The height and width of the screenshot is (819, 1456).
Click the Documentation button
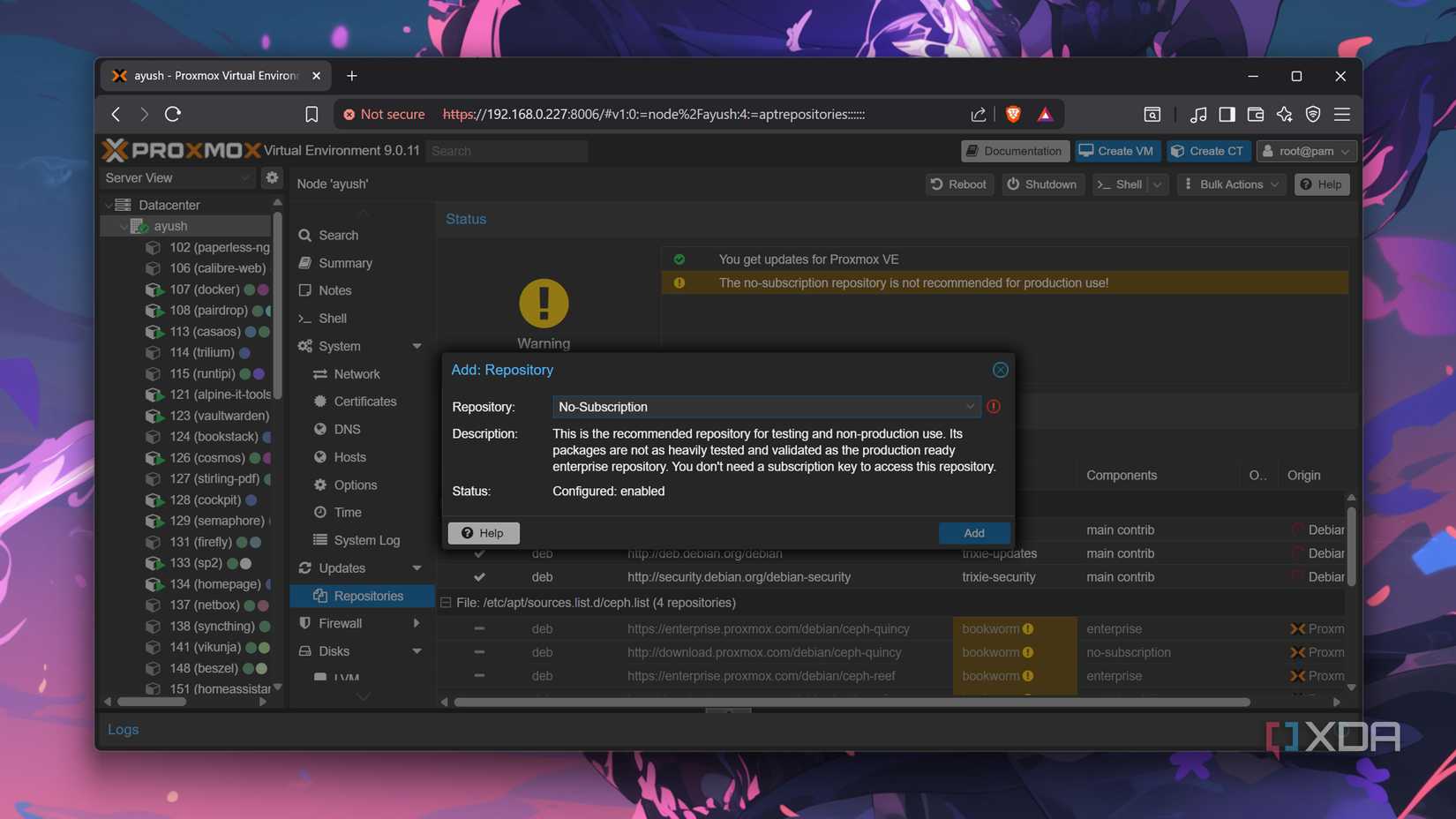pyautogui.click(x=1015, y=151)
